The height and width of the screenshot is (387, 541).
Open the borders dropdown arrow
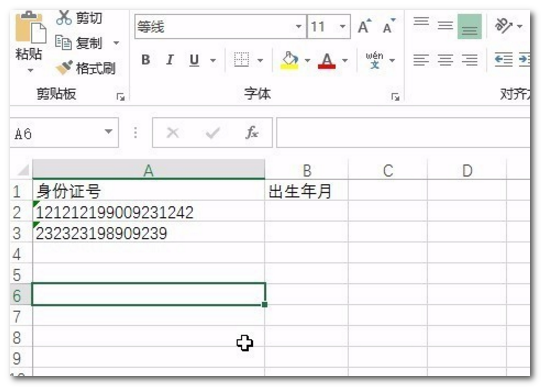click(x=260, y=60)
